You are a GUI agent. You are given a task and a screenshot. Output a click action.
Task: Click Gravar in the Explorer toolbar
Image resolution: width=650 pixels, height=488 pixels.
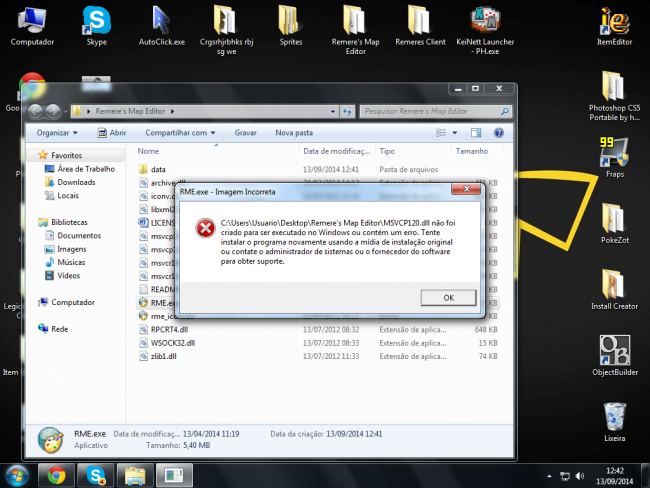click(245, 133)
